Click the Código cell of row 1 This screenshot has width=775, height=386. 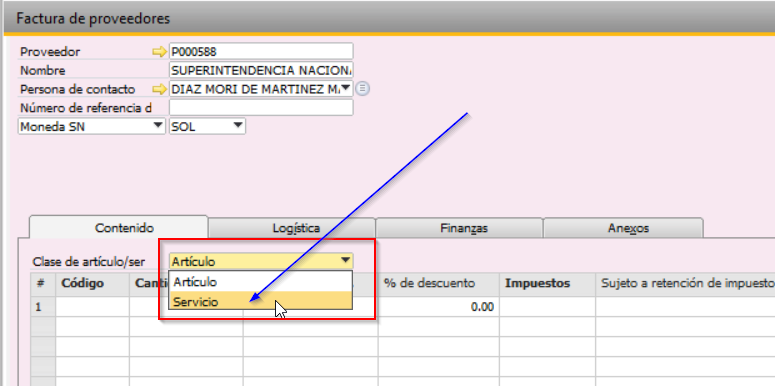tap(92, 307)
